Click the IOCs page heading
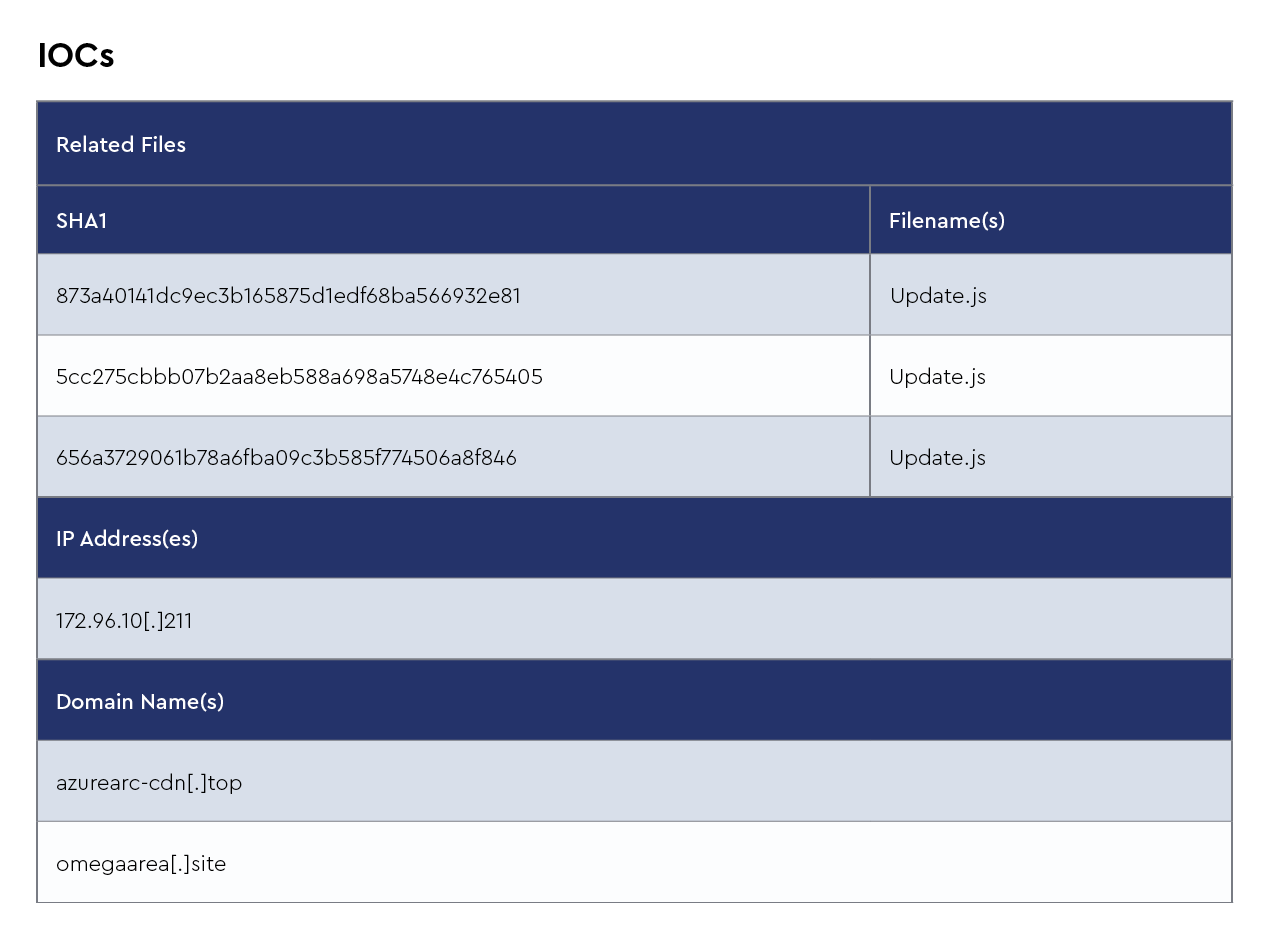Image resolution: width=1270 pixels, height=943 pixels. (76, 56)
